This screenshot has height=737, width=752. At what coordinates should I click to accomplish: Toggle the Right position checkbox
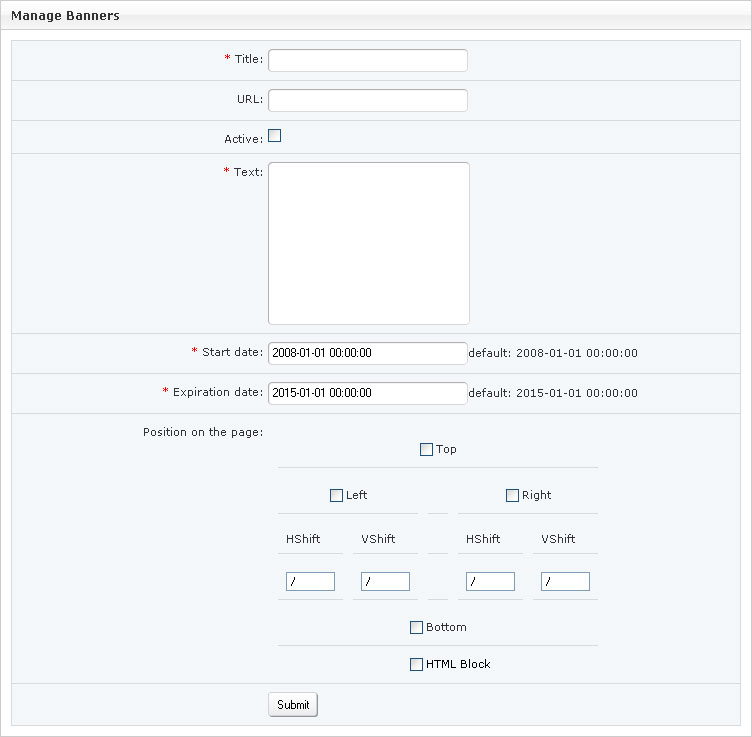click(513, 495)
